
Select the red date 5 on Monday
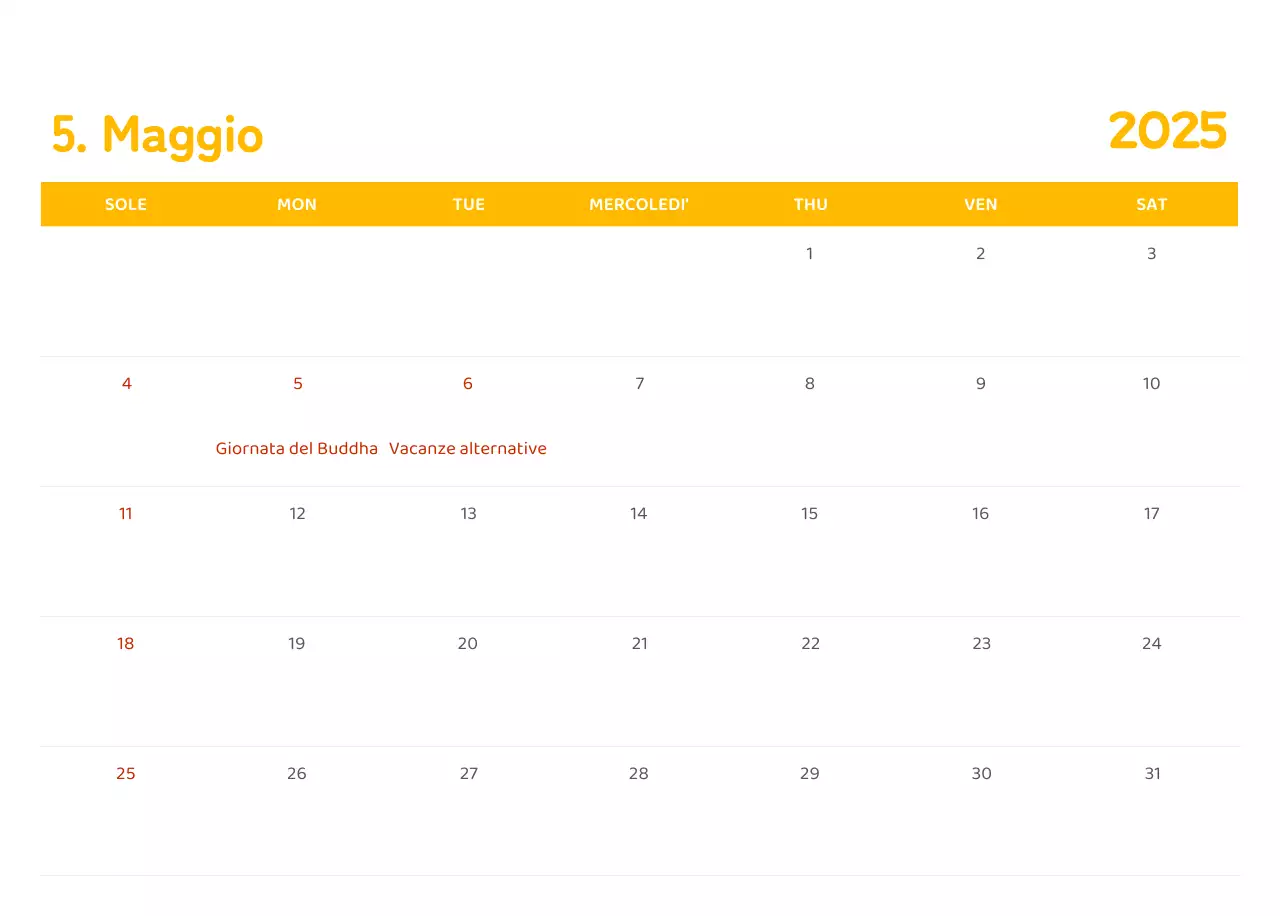point(296,383)
